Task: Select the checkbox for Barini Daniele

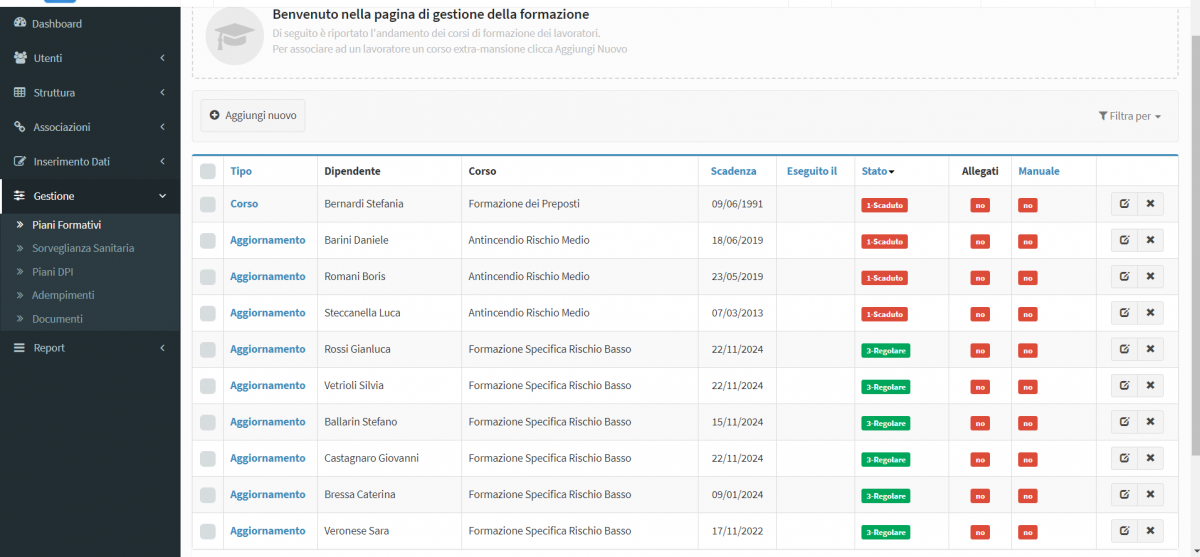Action: [208, 240]
